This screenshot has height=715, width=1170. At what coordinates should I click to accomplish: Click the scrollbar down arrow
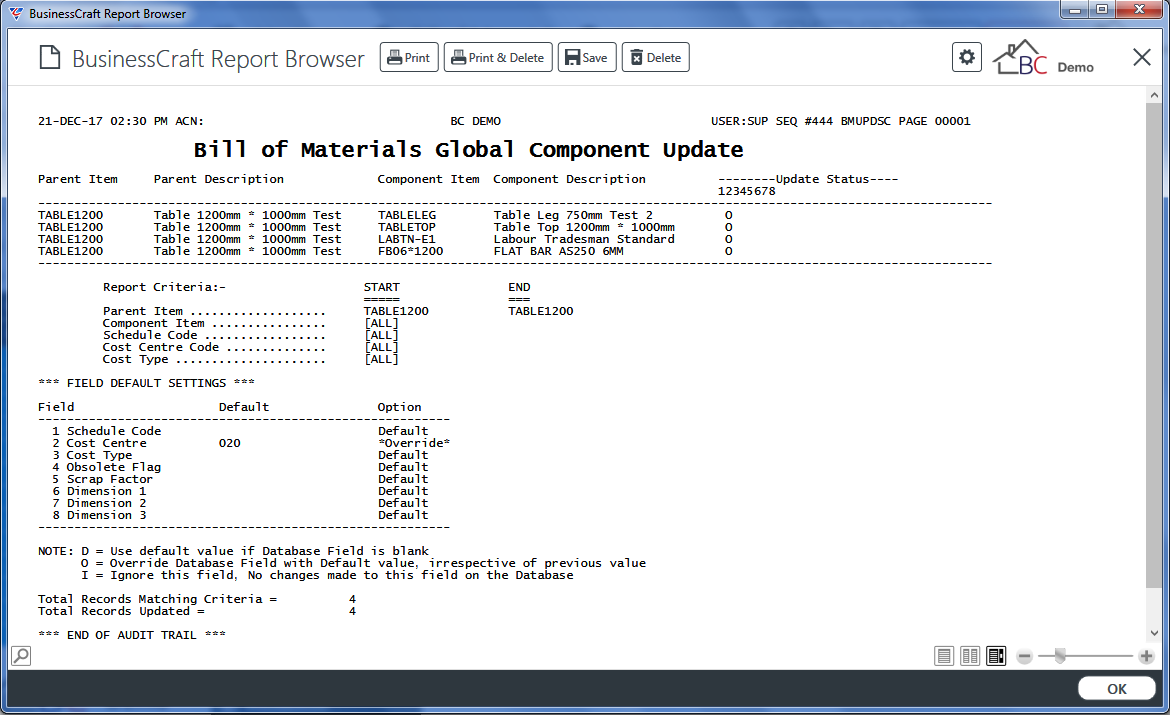[x=1154, y=633]
